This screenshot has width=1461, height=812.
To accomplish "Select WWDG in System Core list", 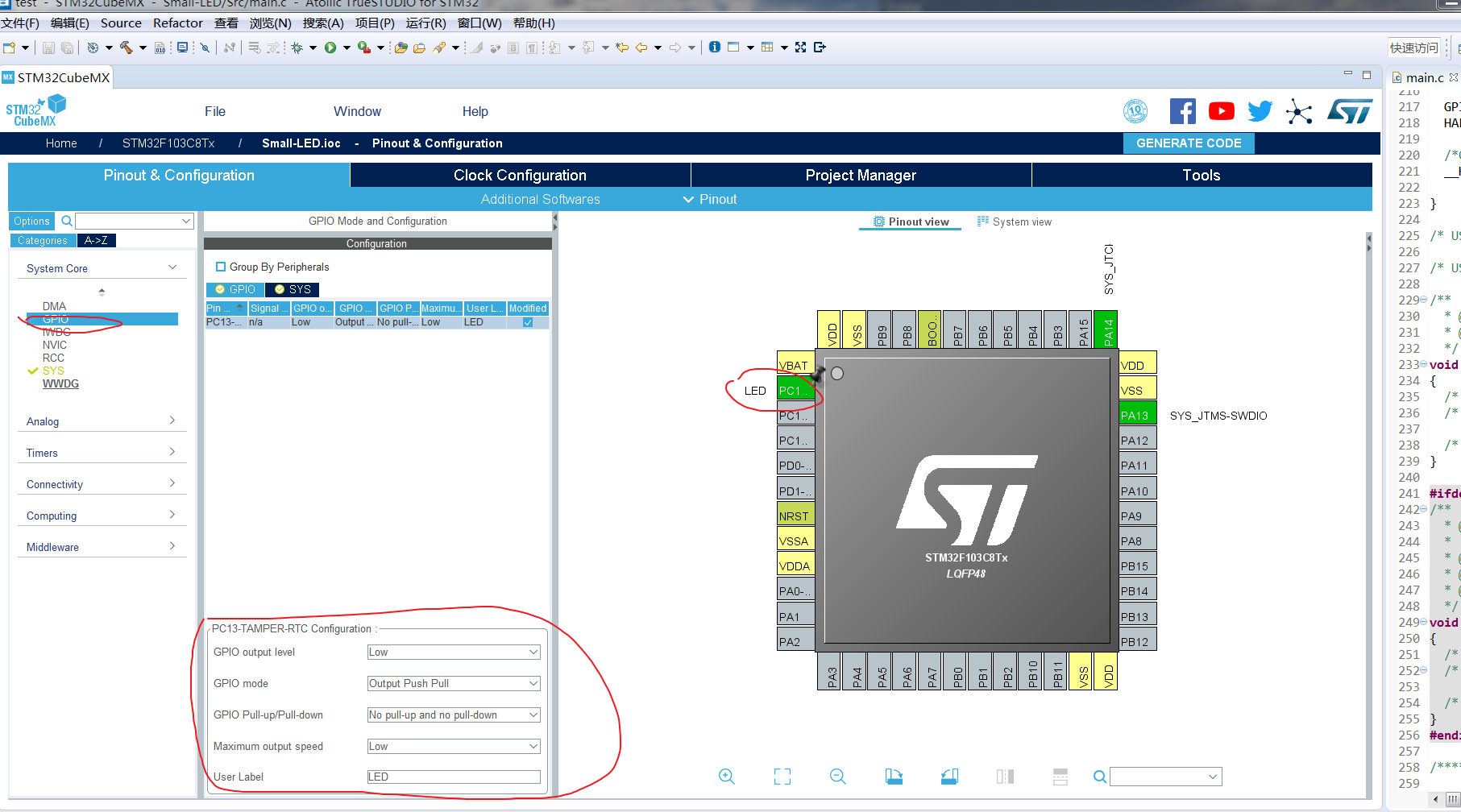I will pyautogui.click(x=60, y=383).
